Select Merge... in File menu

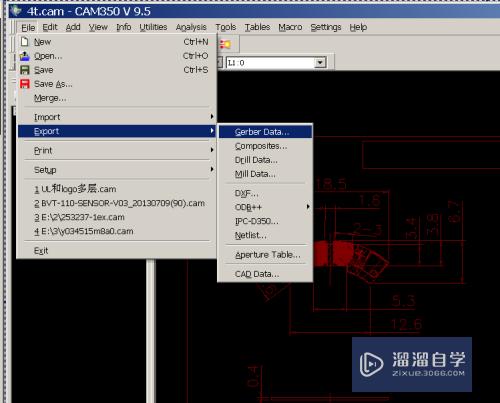[x=117, y=98]
